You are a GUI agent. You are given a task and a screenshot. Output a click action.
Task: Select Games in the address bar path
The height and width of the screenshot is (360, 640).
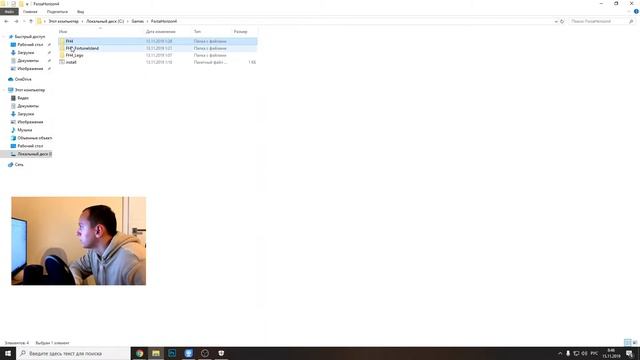[138, 21]
